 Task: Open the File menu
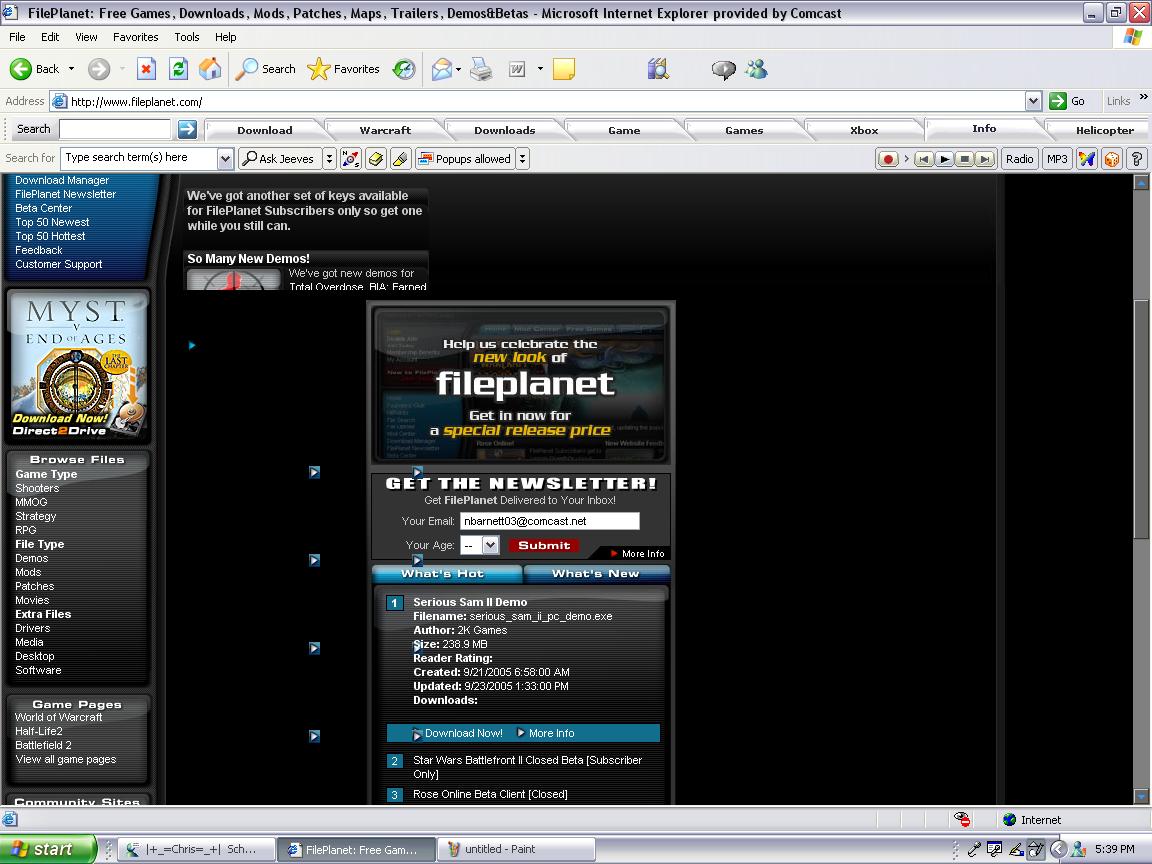pos(17,37)
